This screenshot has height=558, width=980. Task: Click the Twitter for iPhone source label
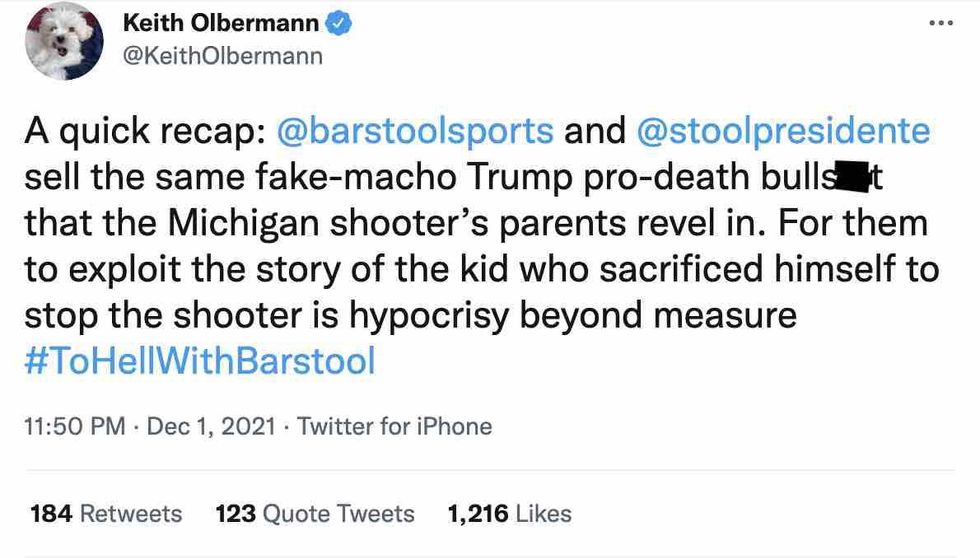(x=395, y=427)
